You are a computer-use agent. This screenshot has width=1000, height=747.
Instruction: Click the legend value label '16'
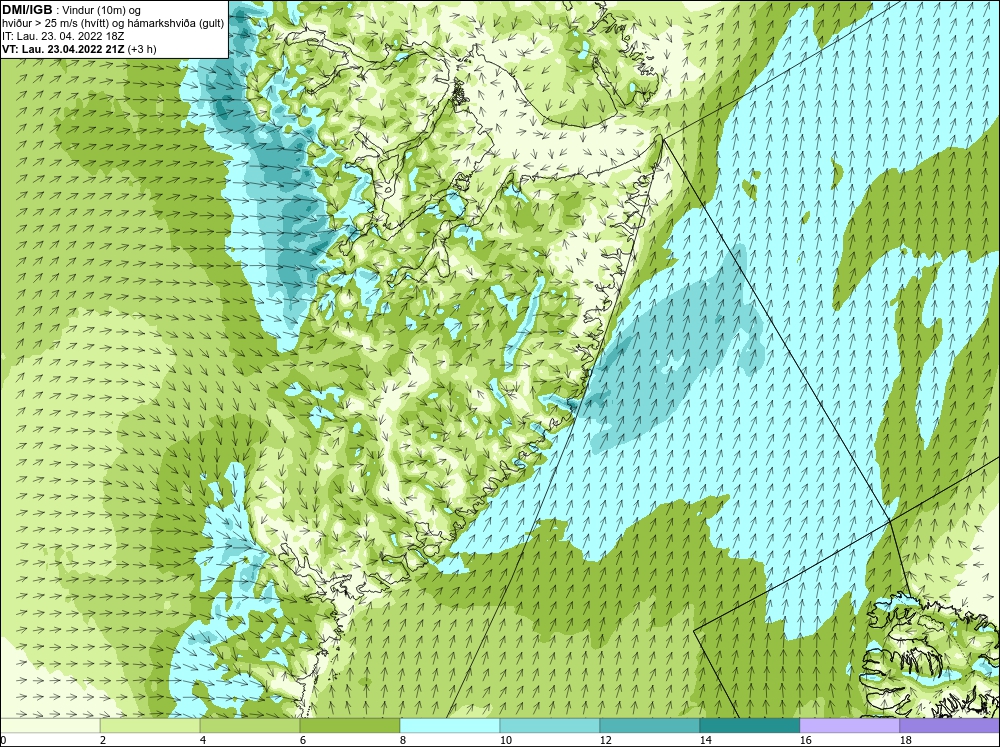pos(805,740)
